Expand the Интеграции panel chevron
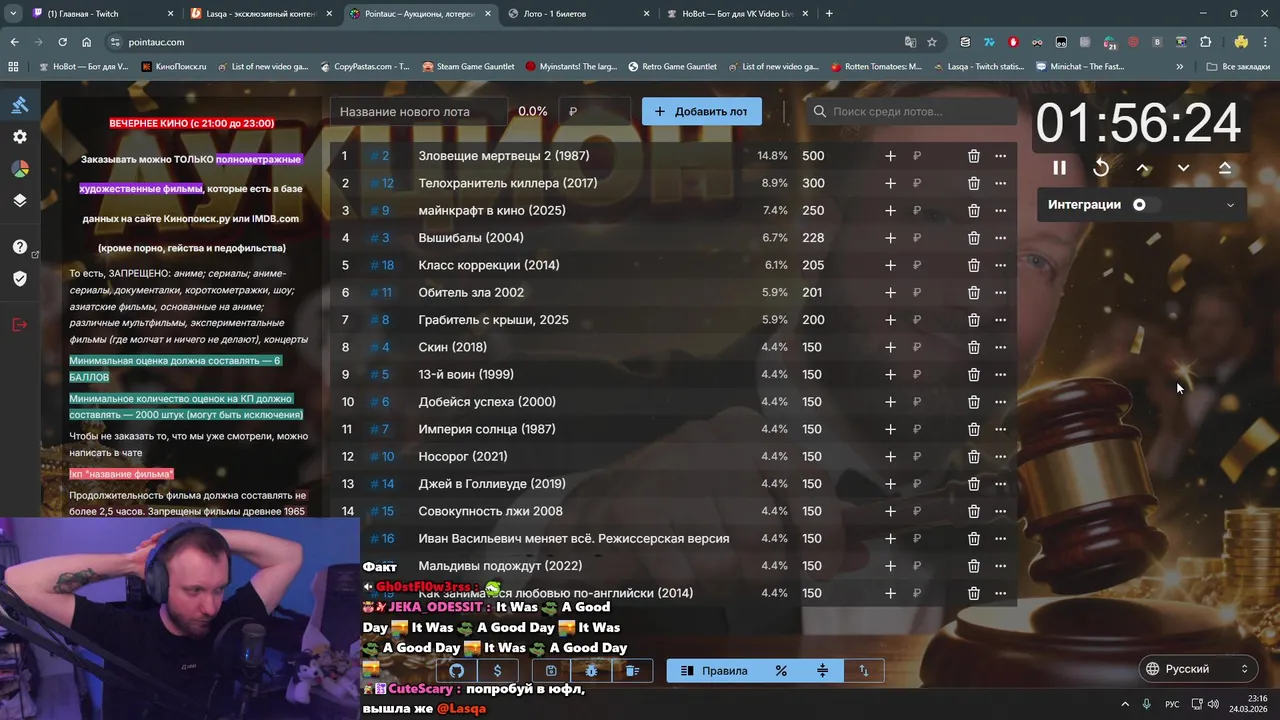Image resolution: width=1280 pixels, height=720 pixels. [1230, 205]
